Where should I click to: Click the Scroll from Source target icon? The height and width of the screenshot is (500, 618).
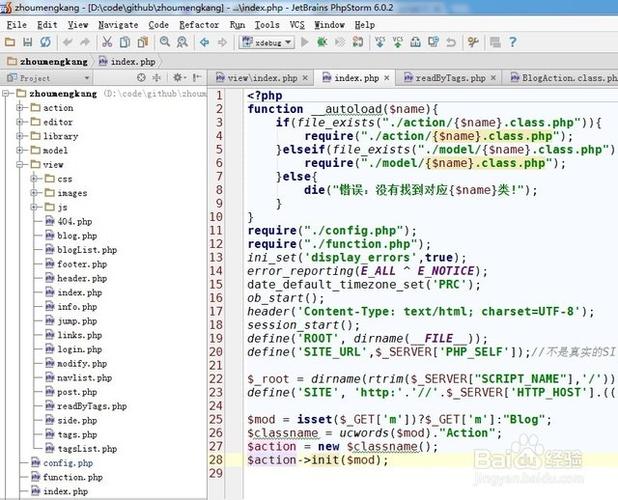coord(141,78)
